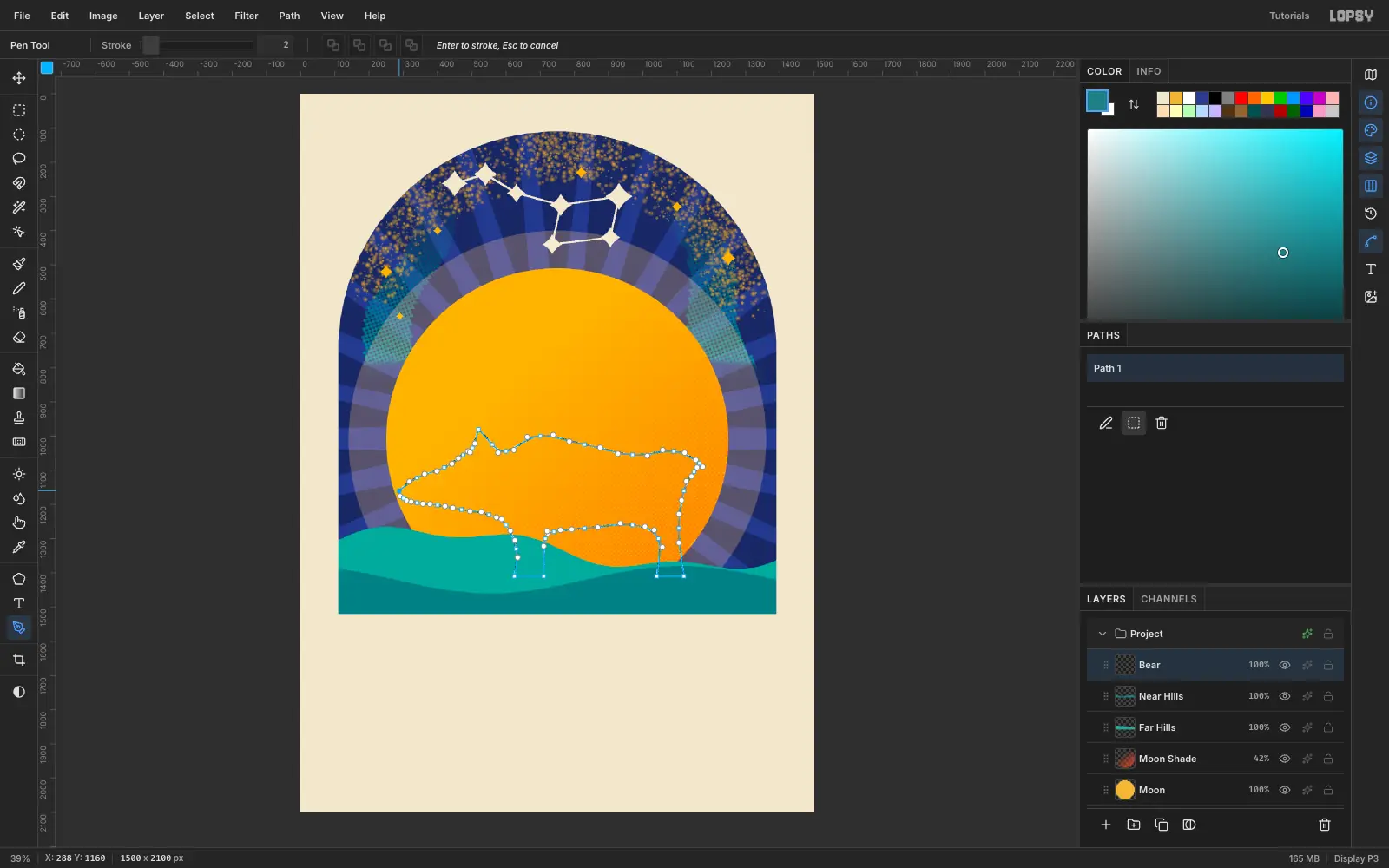Open the History panel icon
The image size is (1389, 868).
1371,214
